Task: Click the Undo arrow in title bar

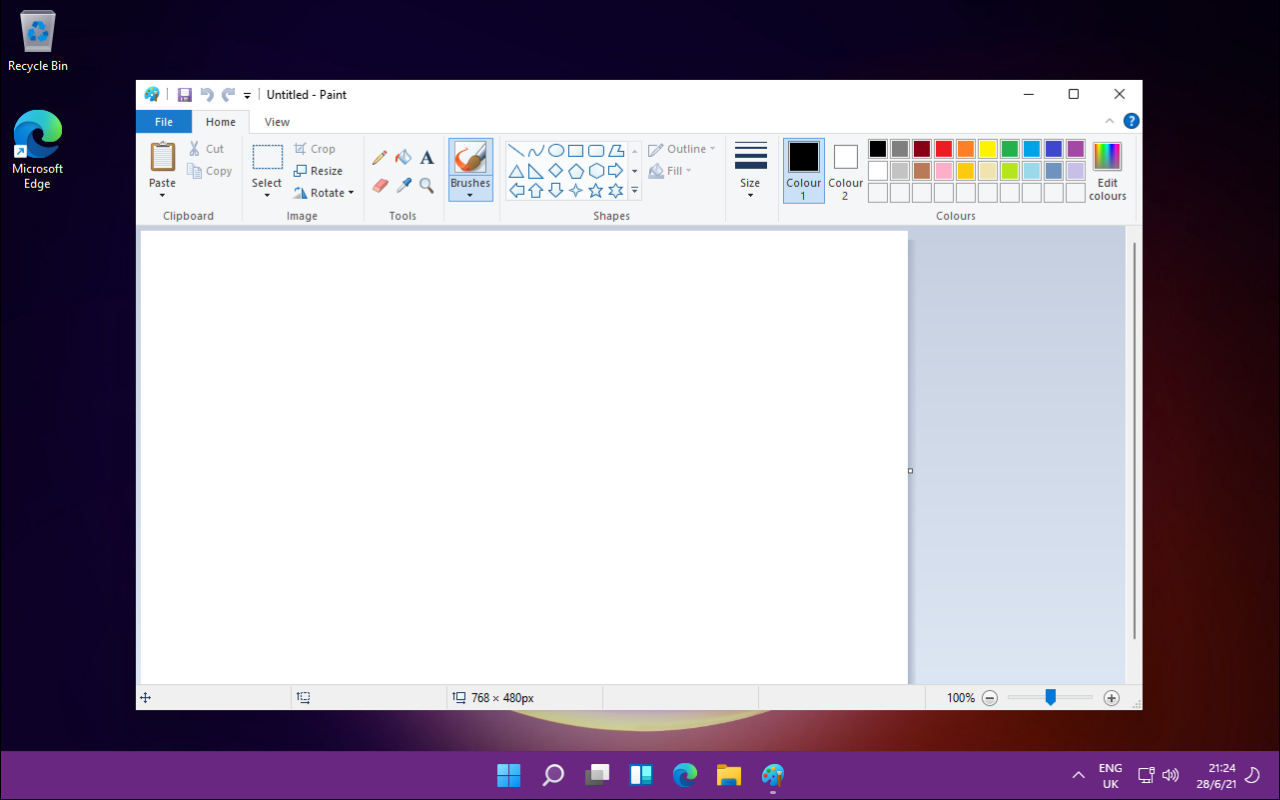Action: click(206, 94)
